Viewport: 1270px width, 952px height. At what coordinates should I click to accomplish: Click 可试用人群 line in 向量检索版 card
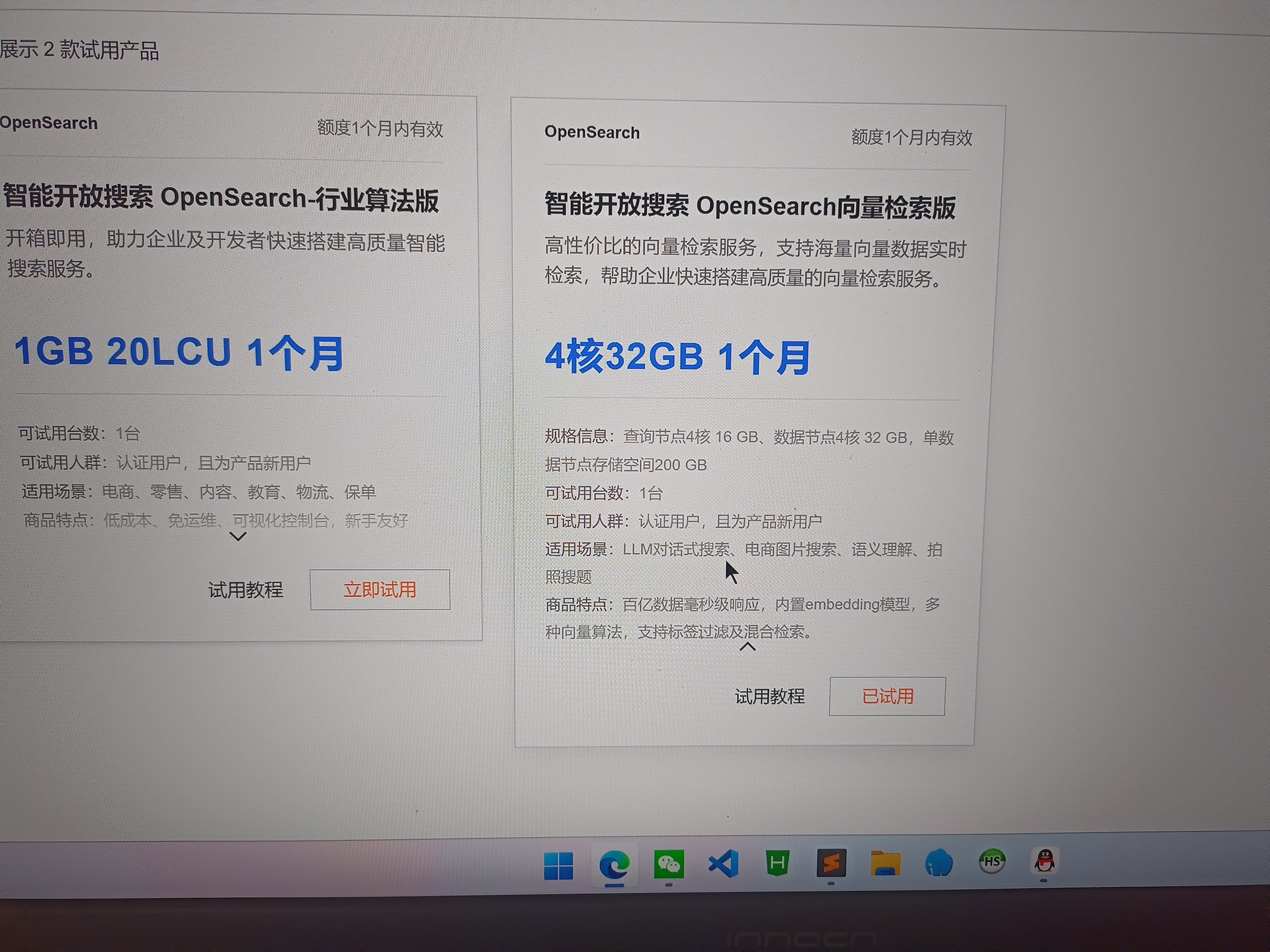pyautogui.click(x=683, y=522)
